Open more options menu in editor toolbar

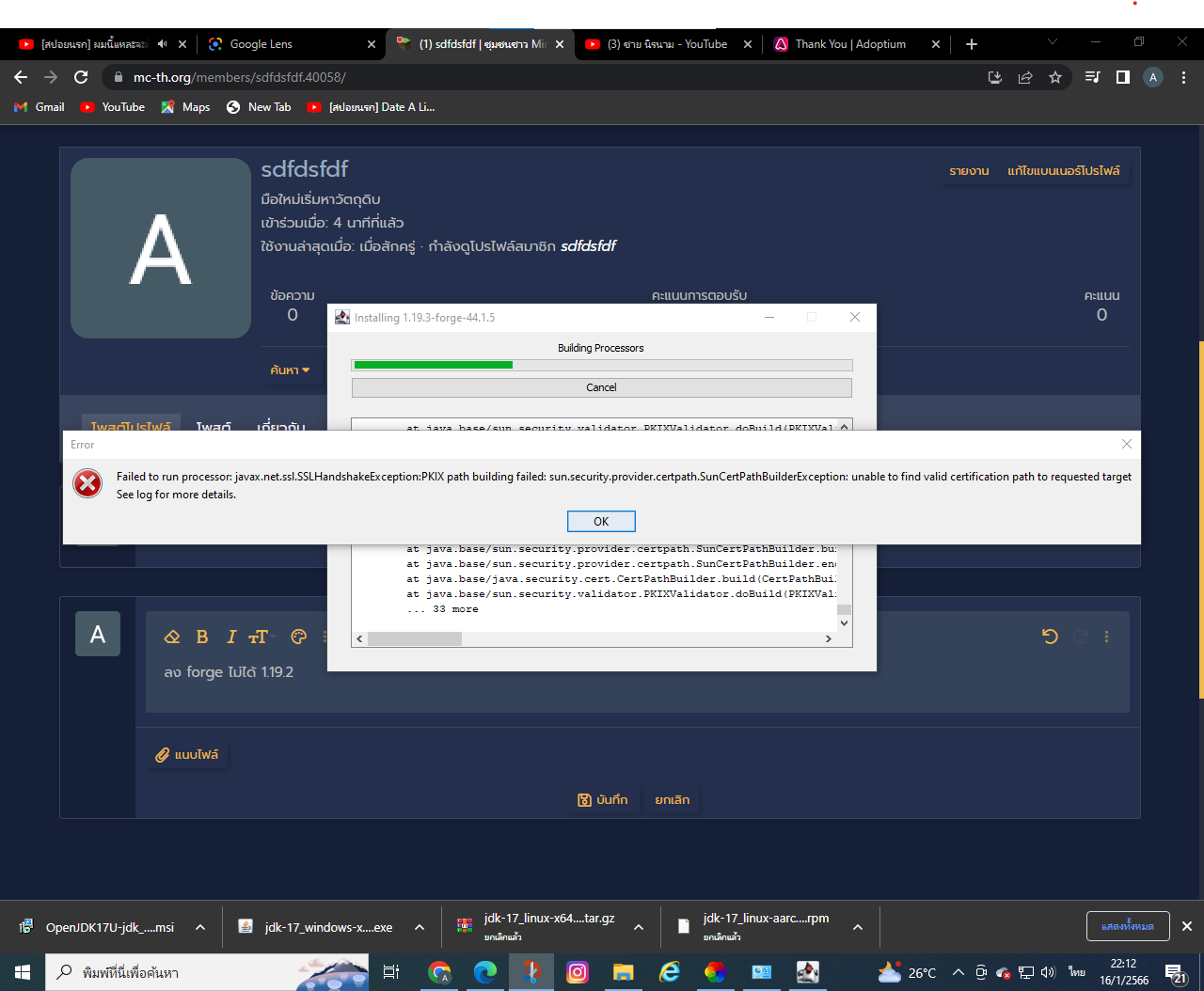pyautogui.click(x=1106, y=637)
